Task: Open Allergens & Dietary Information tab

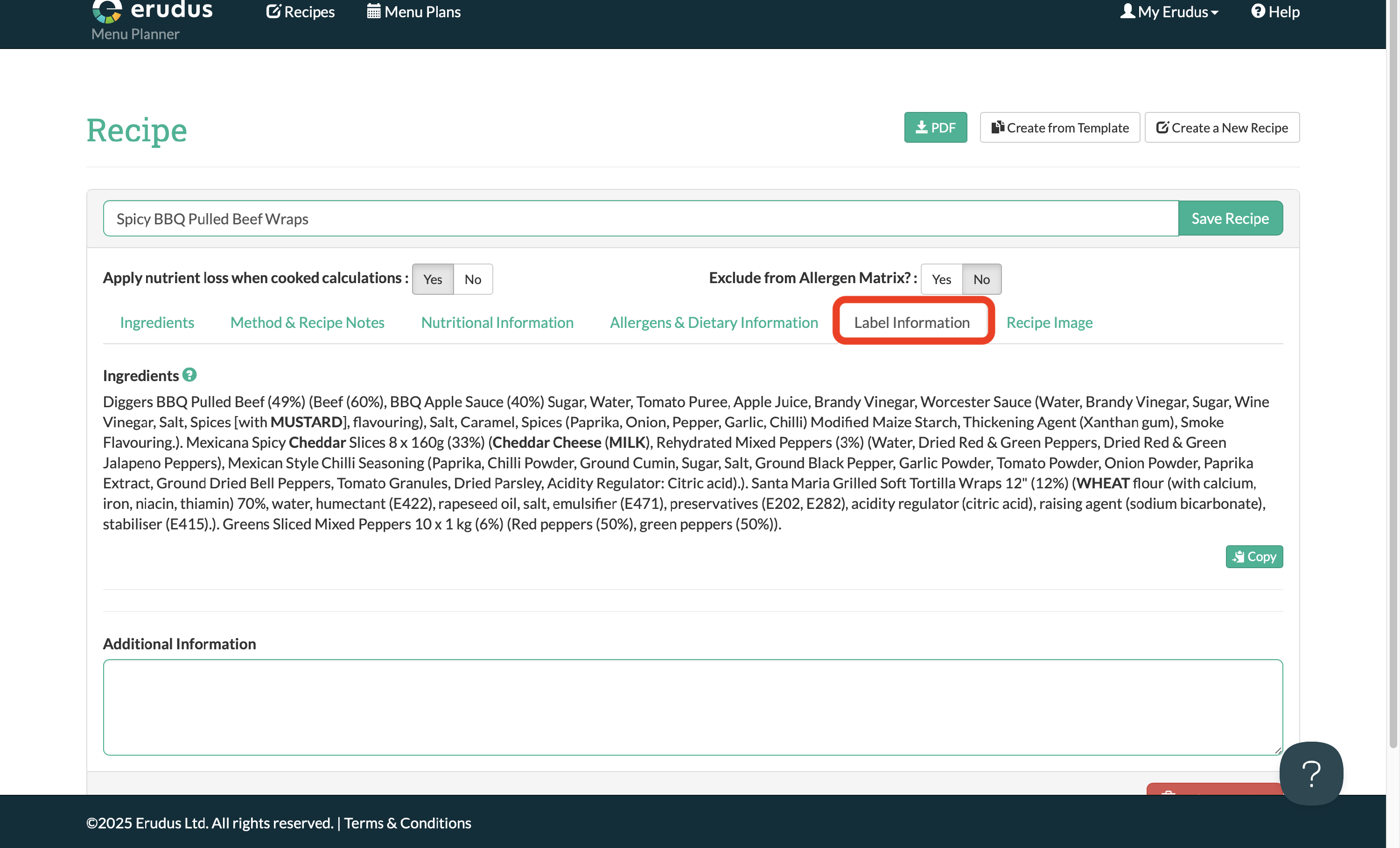Action: coord(714,323)
